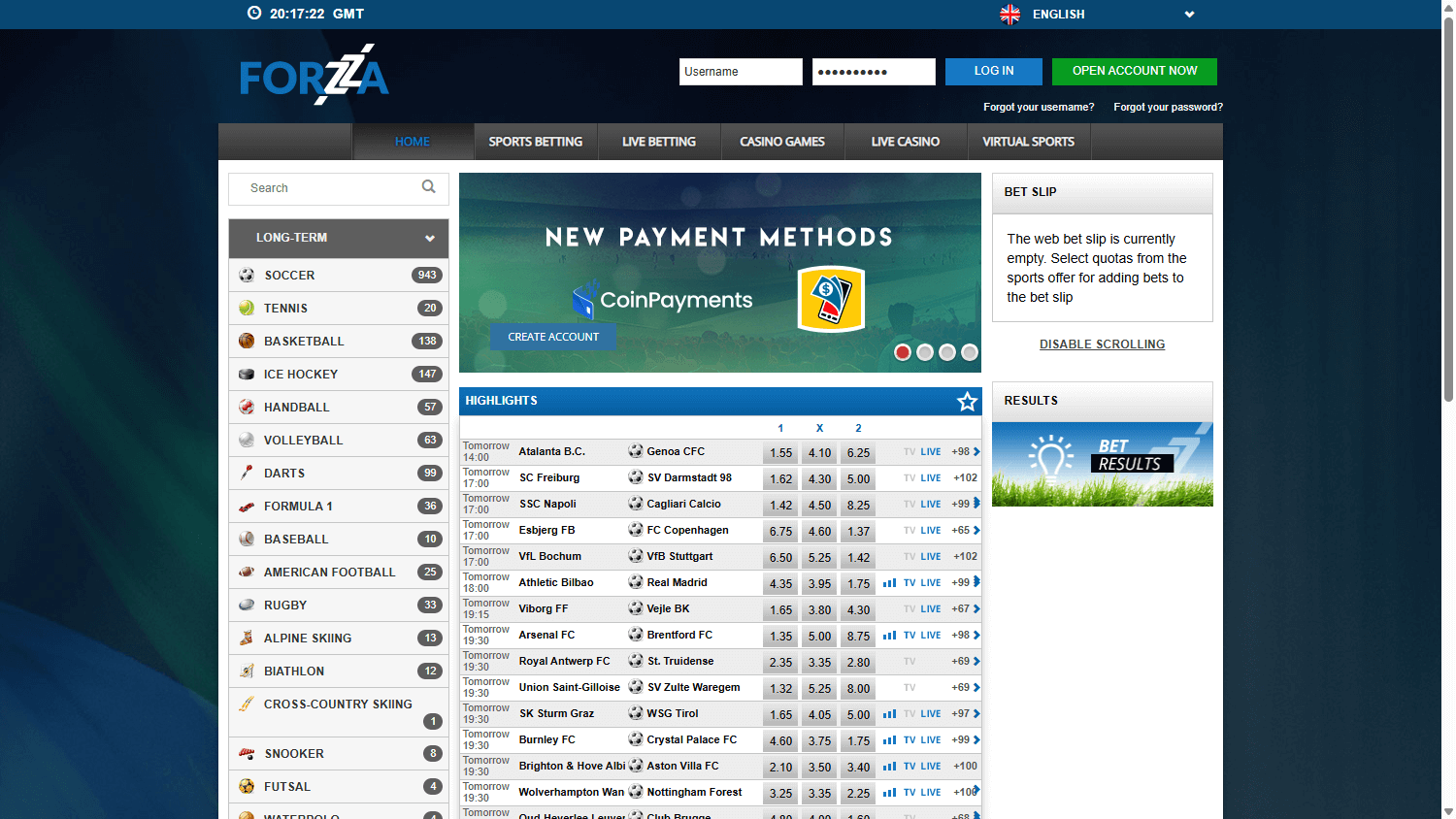Click the Username input field
The image size is (1456, 819).
(741, 71)
